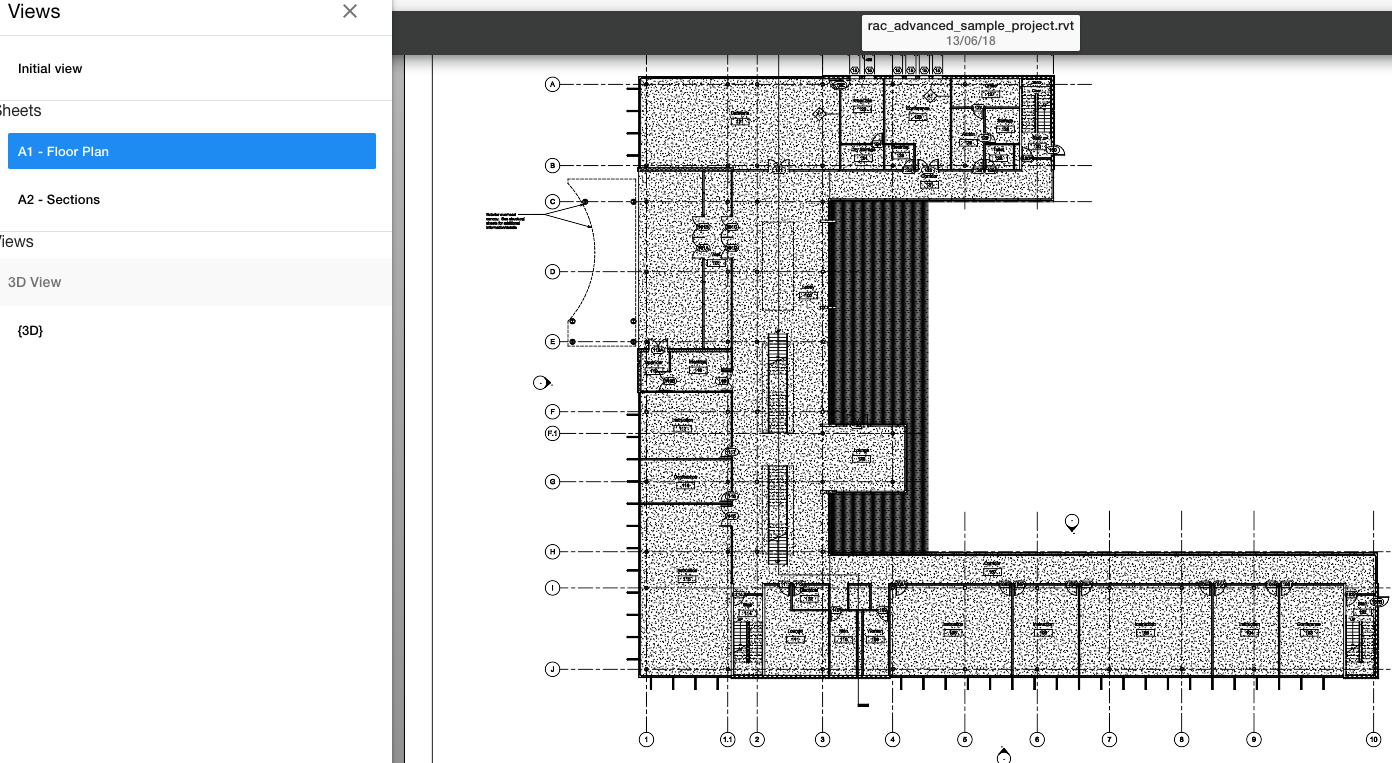Click the Sheets section heading
1392x763 pixels.
20,111
